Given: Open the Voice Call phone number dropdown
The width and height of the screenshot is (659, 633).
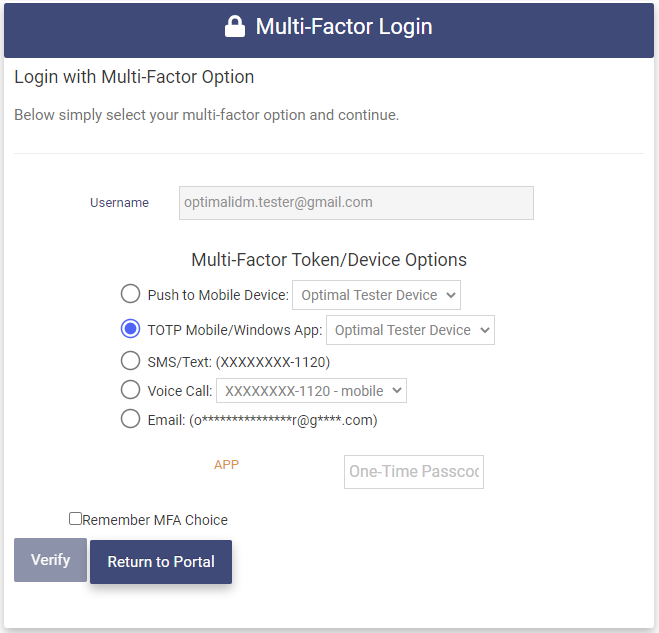Looking at the screenshot, I should tap(311, 391).
